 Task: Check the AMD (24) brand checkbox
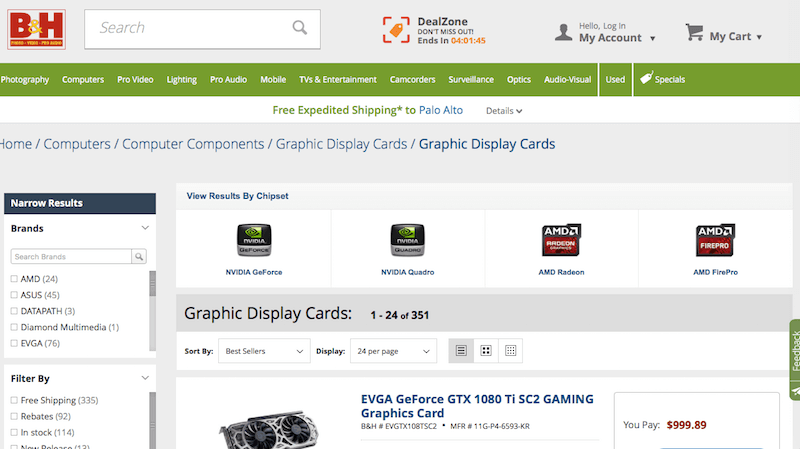point(14,279)
